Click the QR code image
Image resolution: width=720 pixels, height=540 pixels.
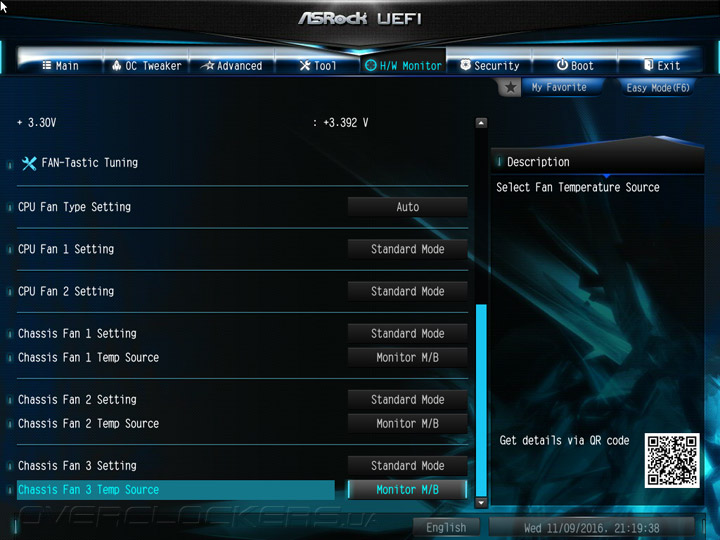[672, 460]
